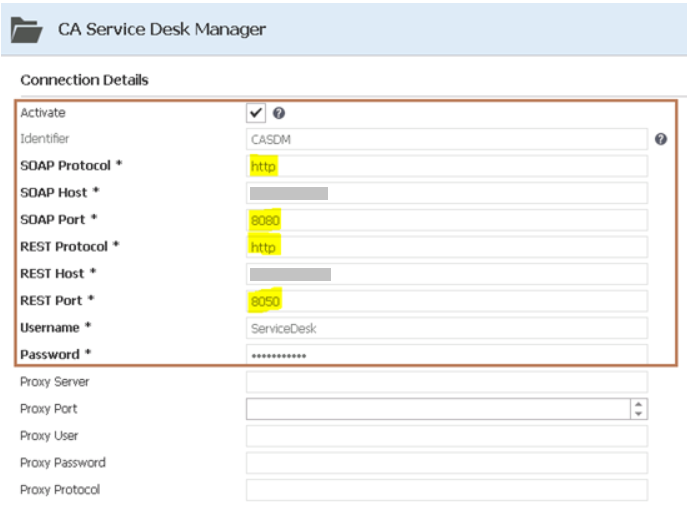690x515 pixels.
Task: Click the SOAP Port field showing 8080
Action: point(447,220)
